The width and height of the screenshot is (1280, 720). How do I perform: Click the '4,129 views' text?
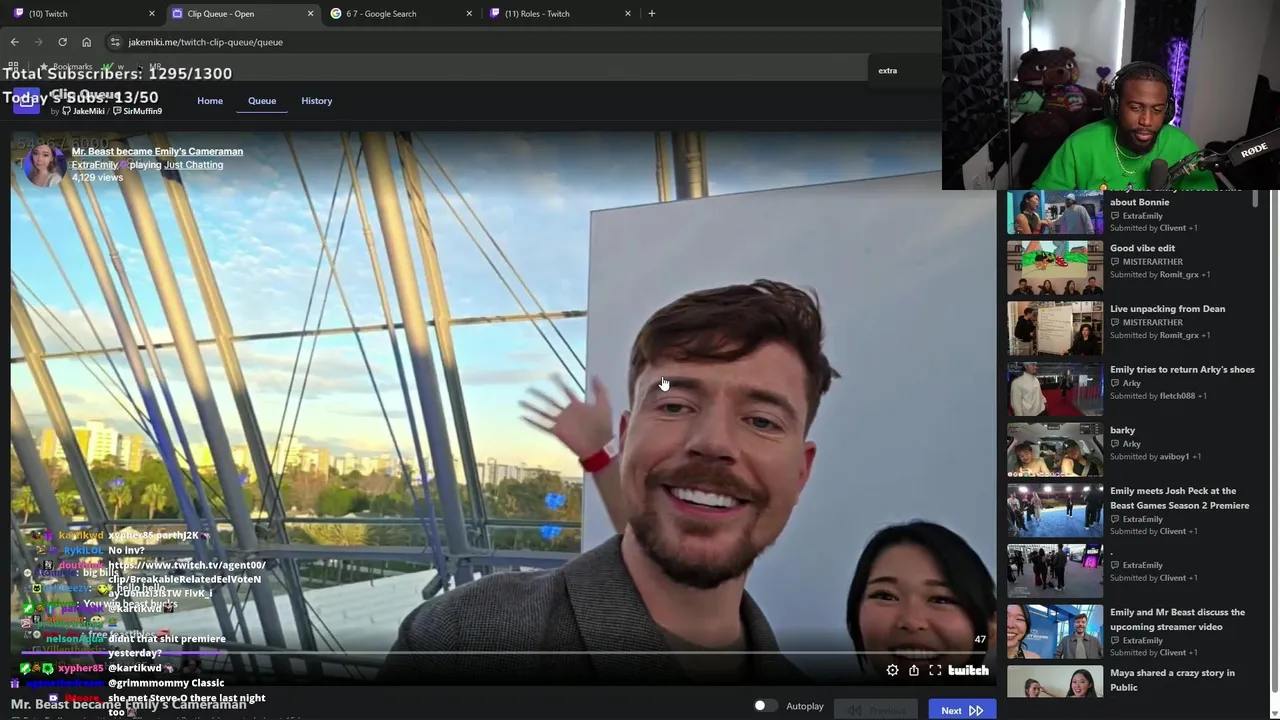click(x=97, y=177)
